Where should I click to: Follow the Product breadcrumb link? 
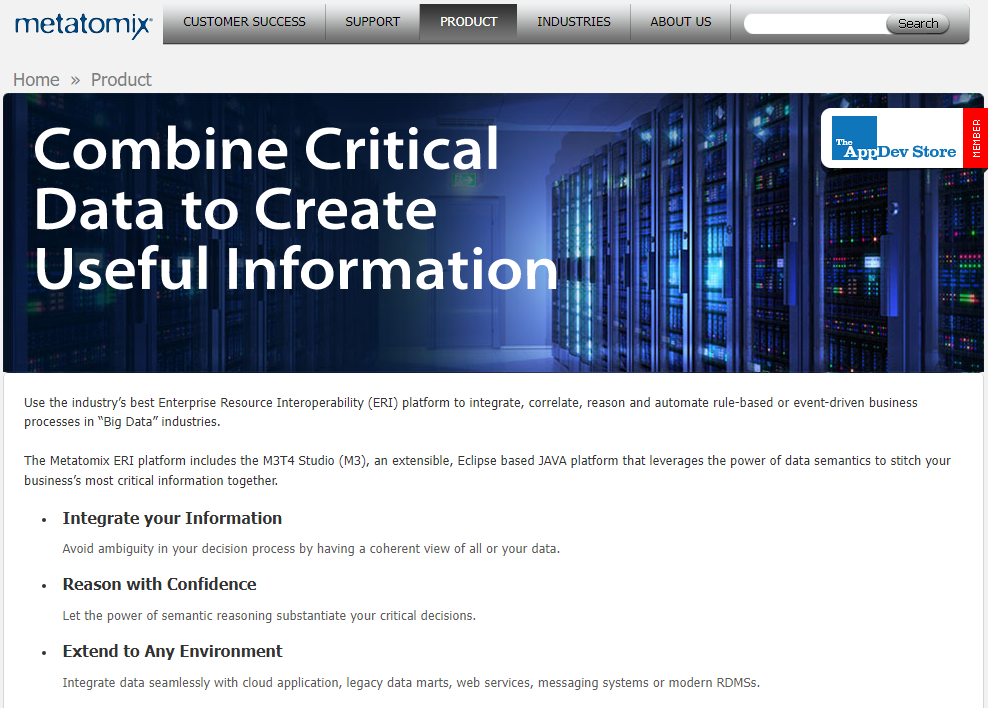coord(121,80)
